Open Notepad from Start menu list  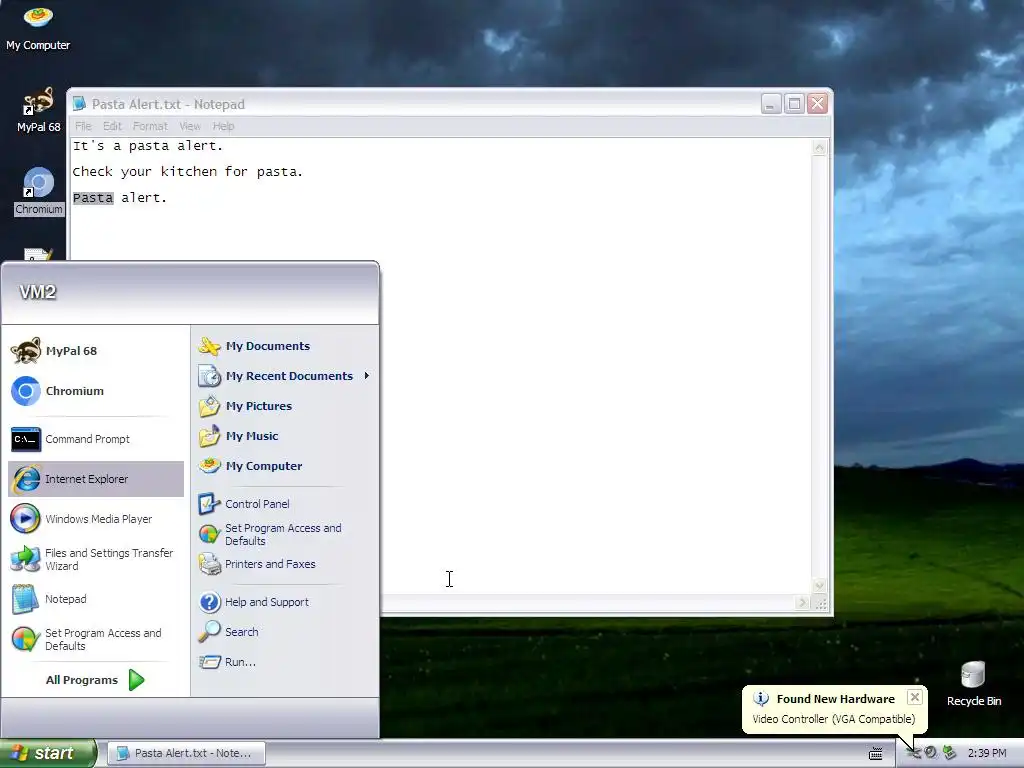coord(95,599)
